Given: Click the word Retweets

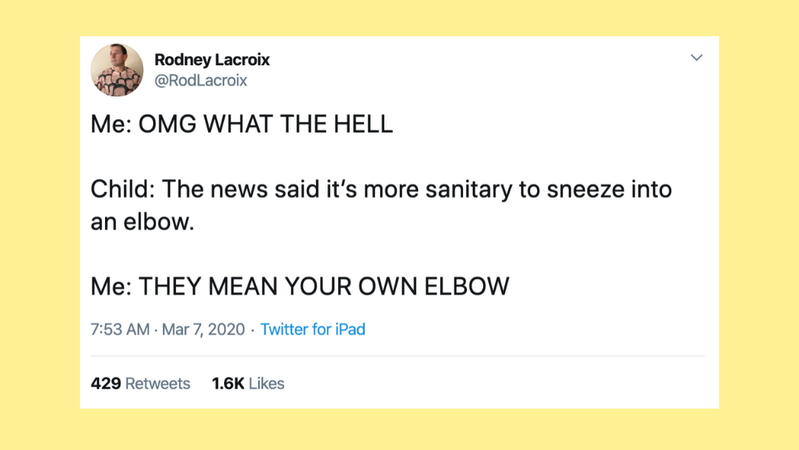Looking at the screenshot, I should 158,383.
